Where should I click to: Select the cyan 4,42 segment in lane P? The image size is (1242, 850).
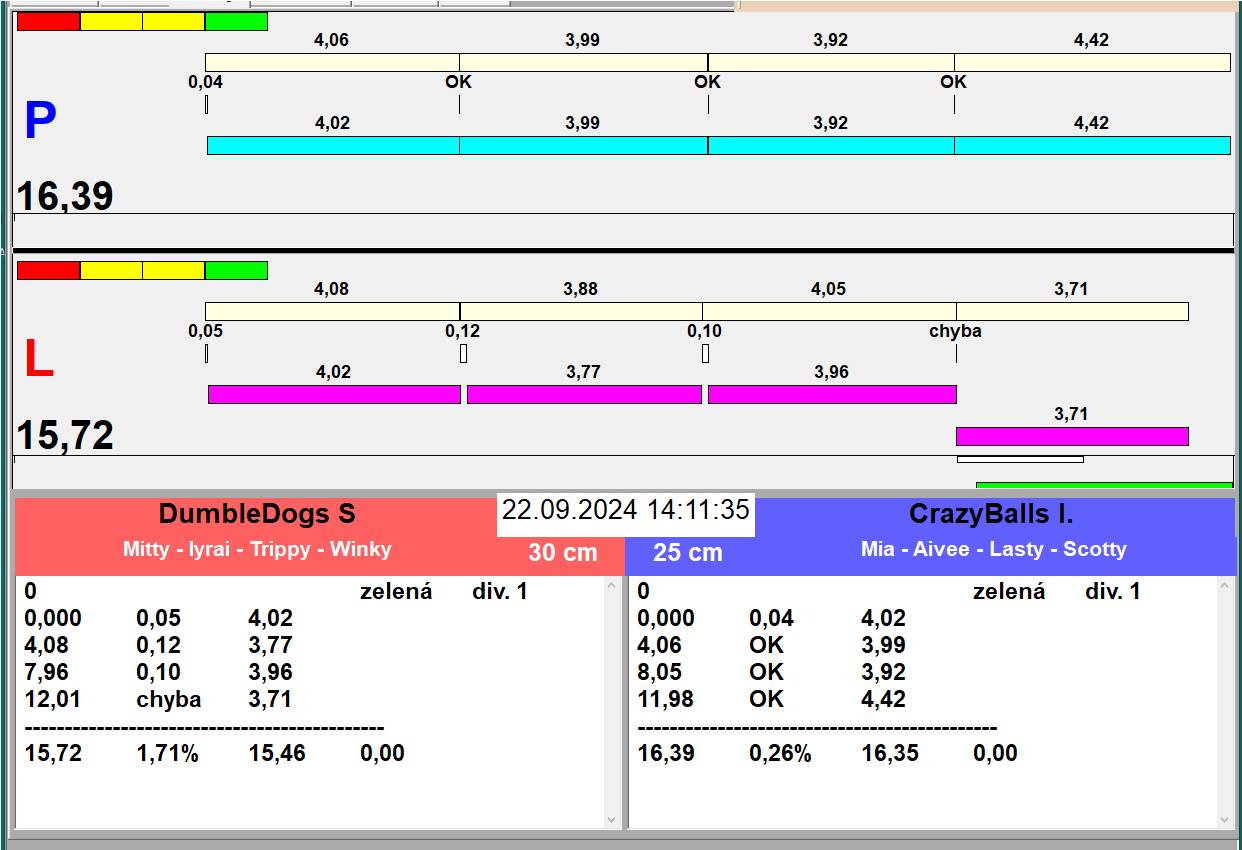pos(1092,145)
